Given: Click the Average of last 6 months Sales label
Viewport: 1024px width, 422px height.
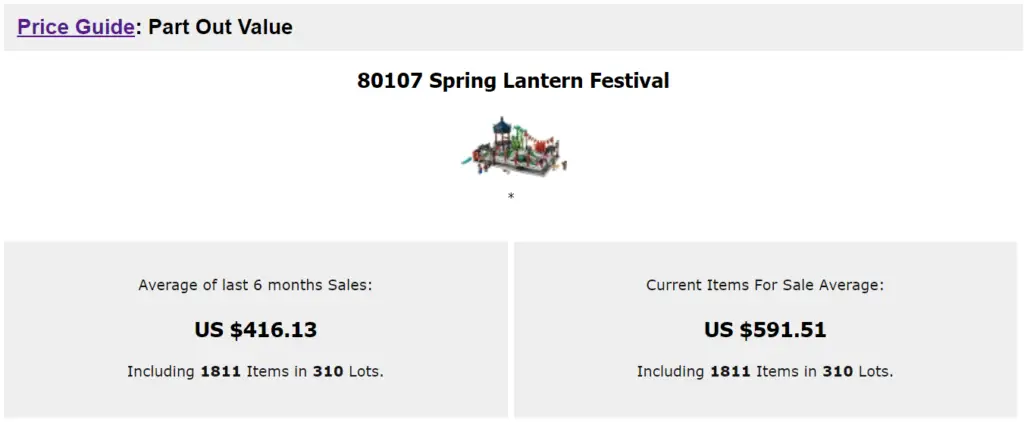Looking at the screenshot, I should pyautogui.click(x=255, y=285).
